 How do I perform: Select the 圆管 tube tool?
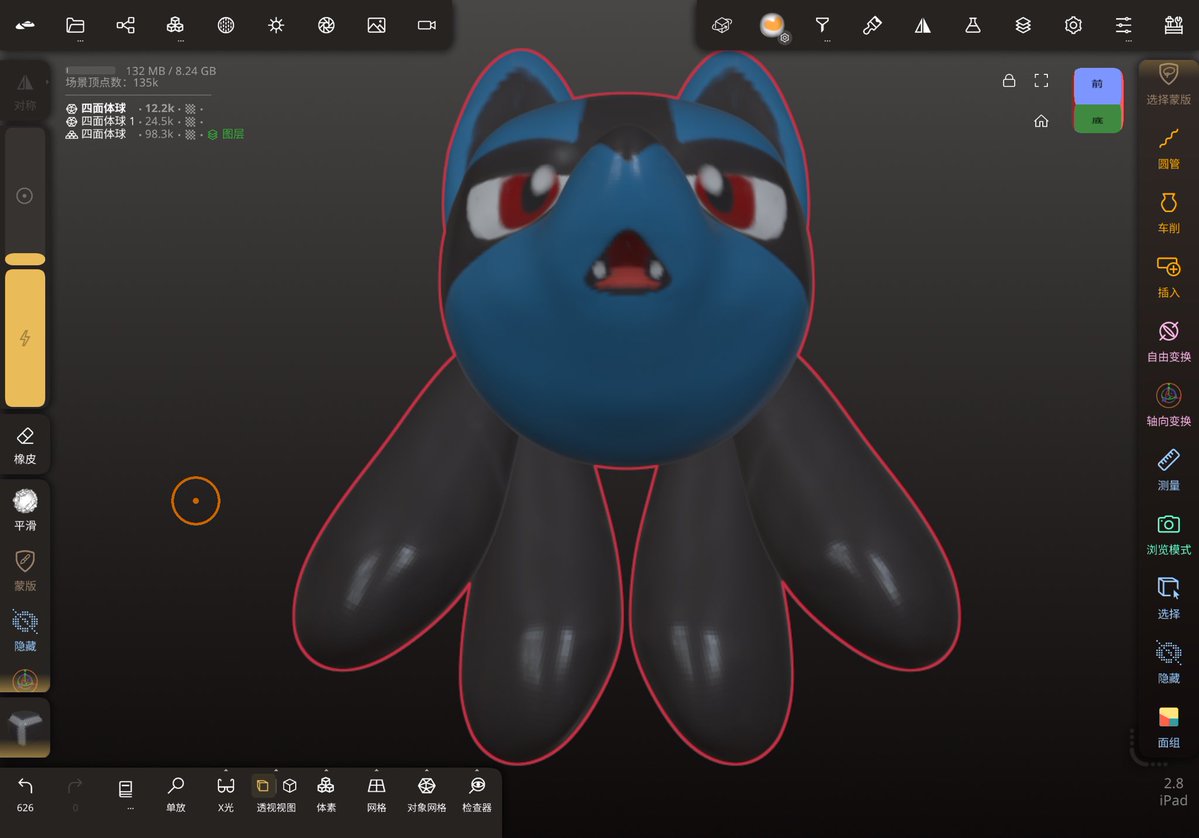tap(1168, 148)
